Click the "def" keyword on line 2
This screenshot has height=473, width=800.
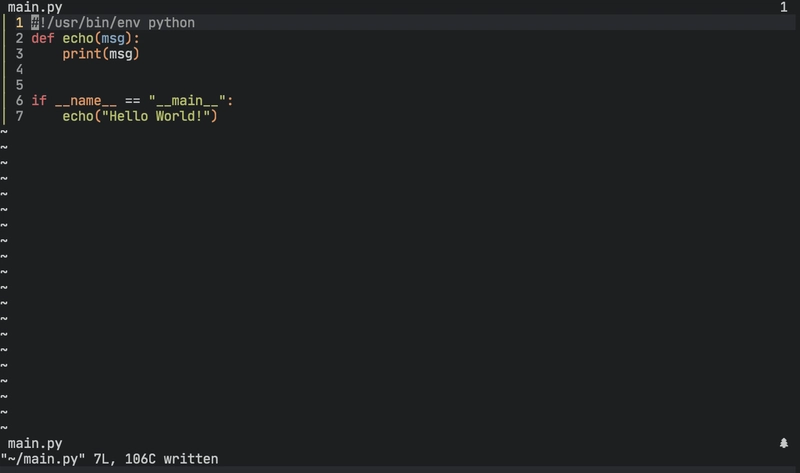click(43, 38)
